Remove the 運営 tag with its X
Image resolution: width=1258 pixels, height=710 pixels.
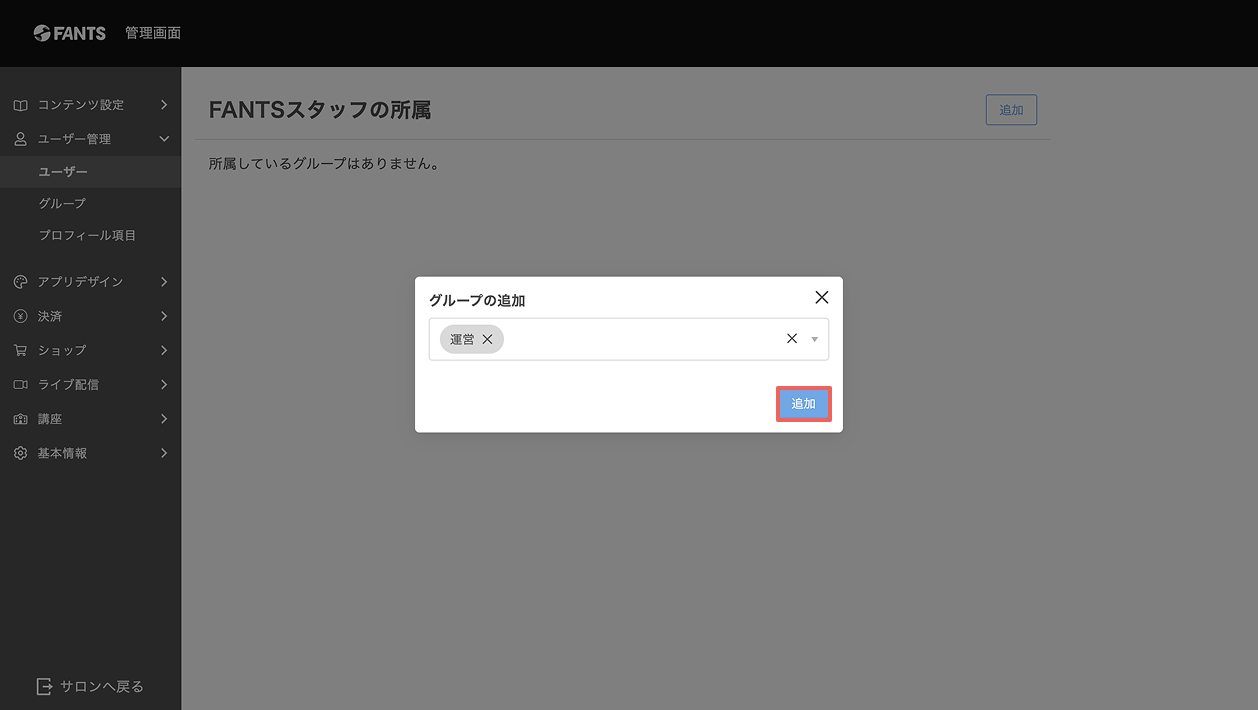point(487,339)
